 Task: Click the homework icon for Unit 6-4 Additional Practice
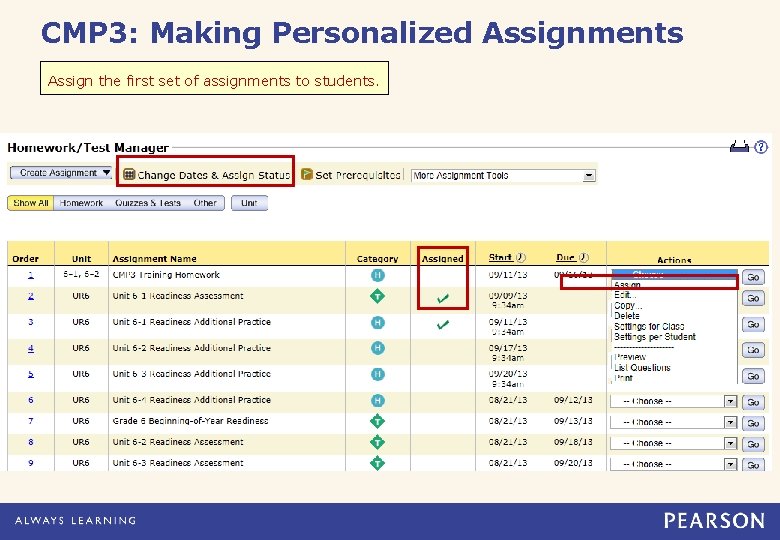coord(378,400)
